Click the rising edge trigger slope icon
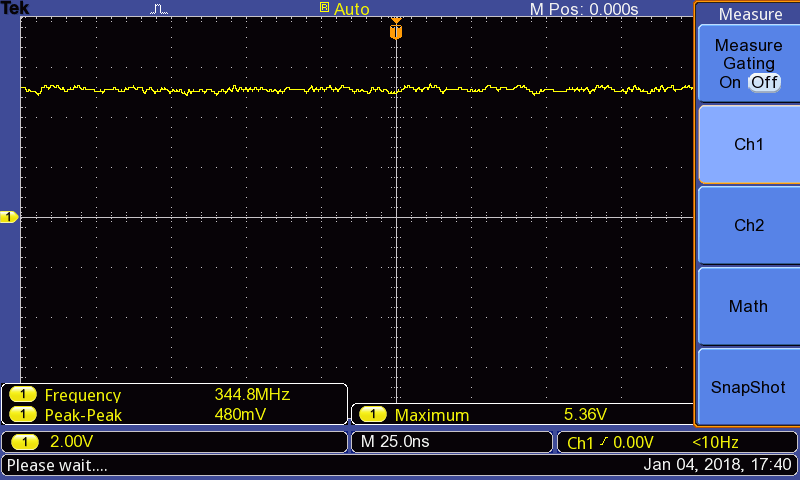 pos(604,442)
